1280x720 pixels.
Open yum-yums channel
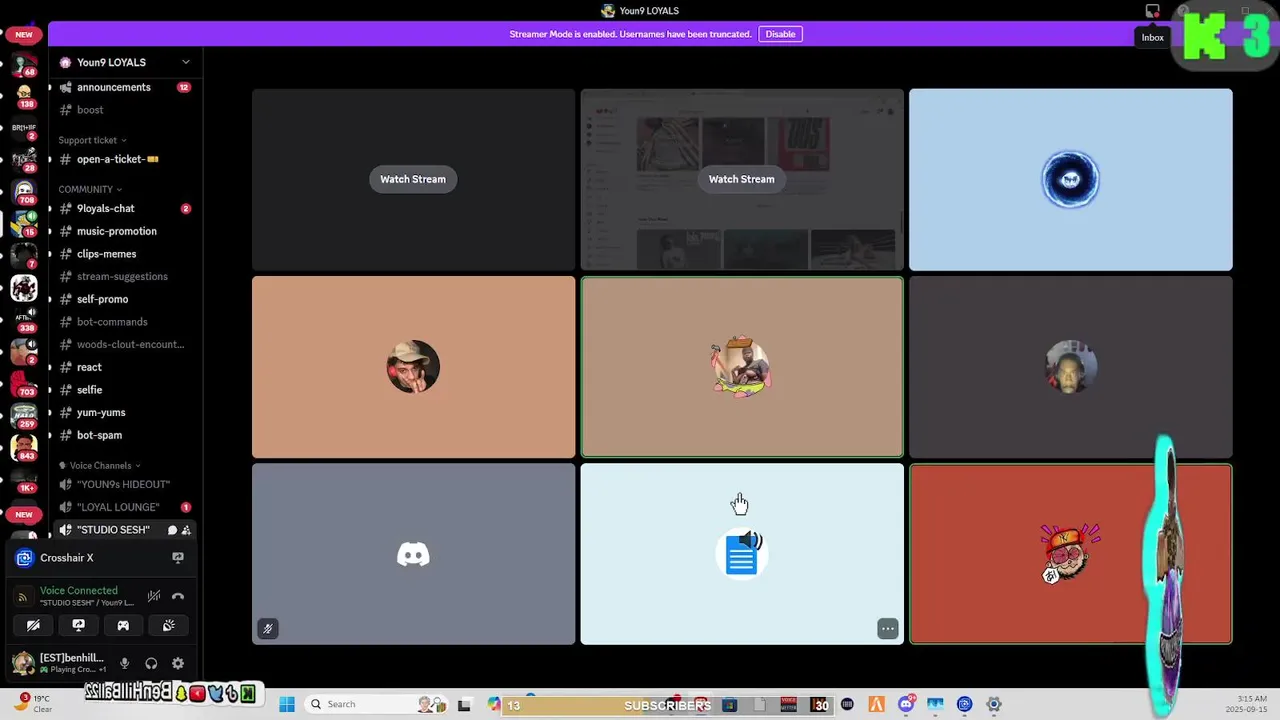tap(124, 412)
